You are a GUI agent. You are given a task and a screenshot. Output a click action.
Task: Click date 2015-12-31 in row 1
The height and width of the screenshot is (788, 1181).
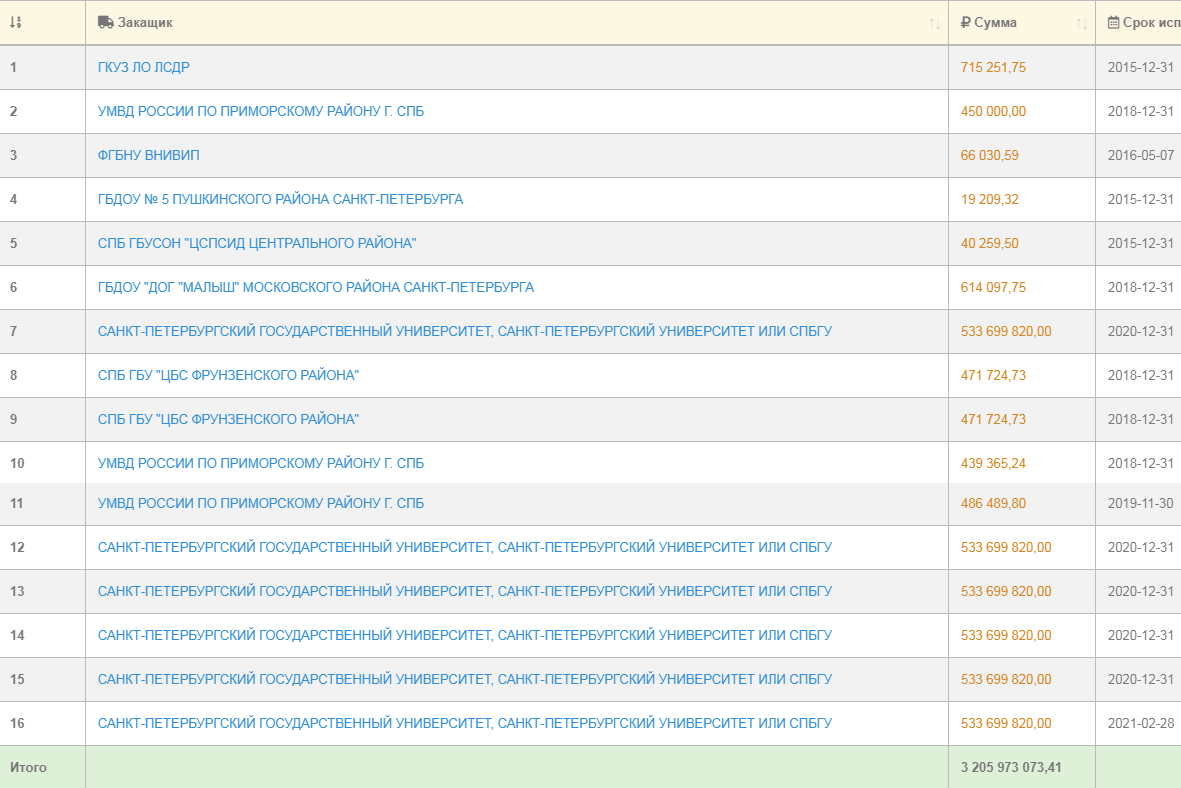pos(1140,67)
